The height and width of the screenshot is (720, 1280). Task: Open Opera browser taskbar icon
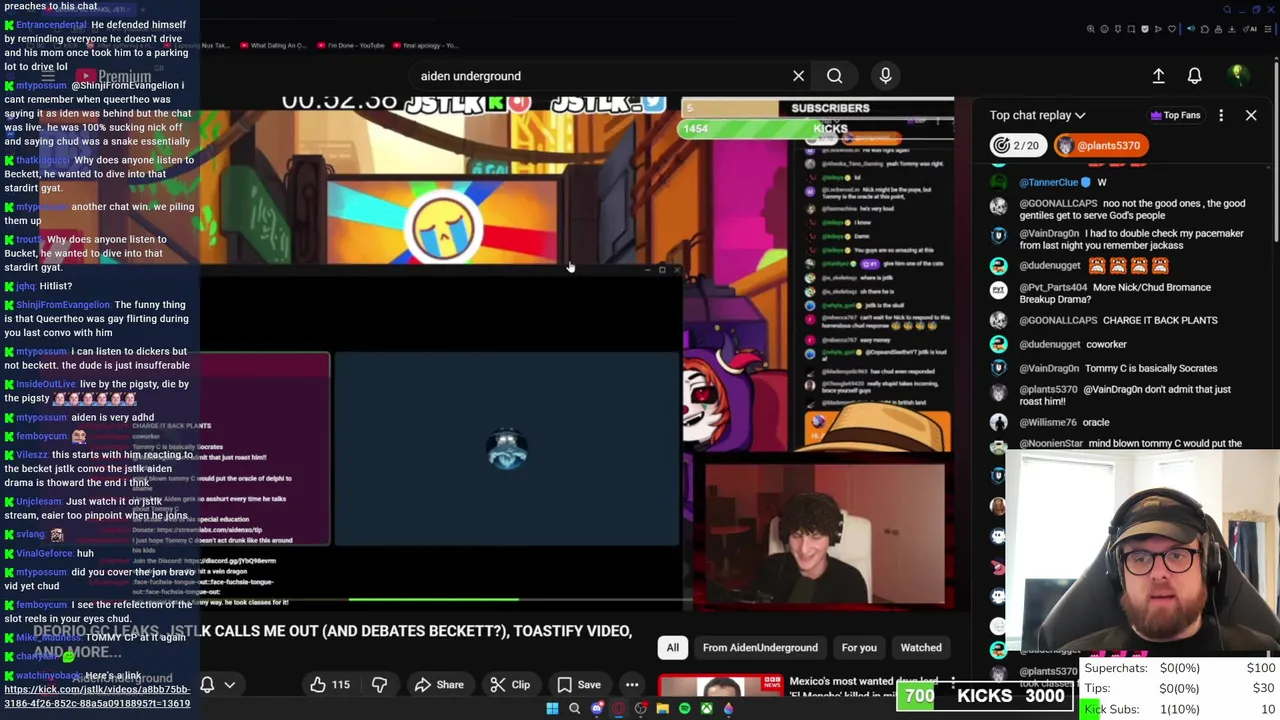point(619,709)
